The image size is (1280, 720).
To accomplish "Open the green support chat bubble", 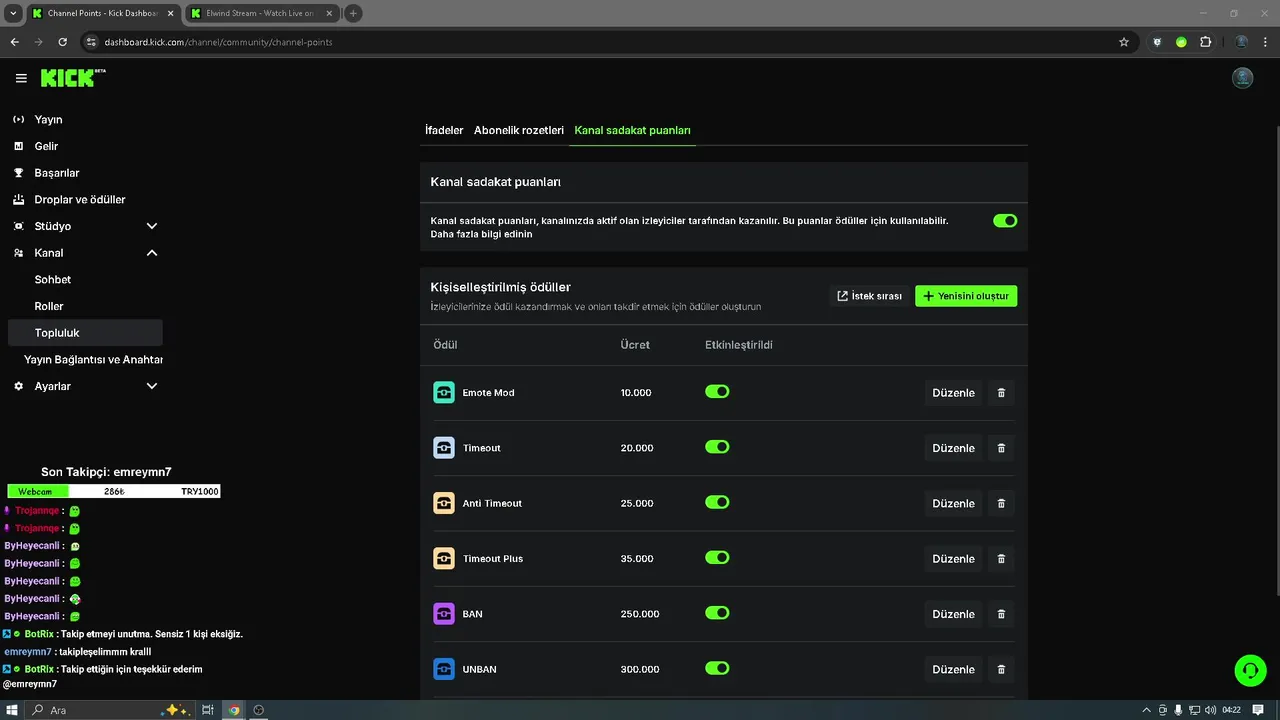I will tap(1250, 670).
